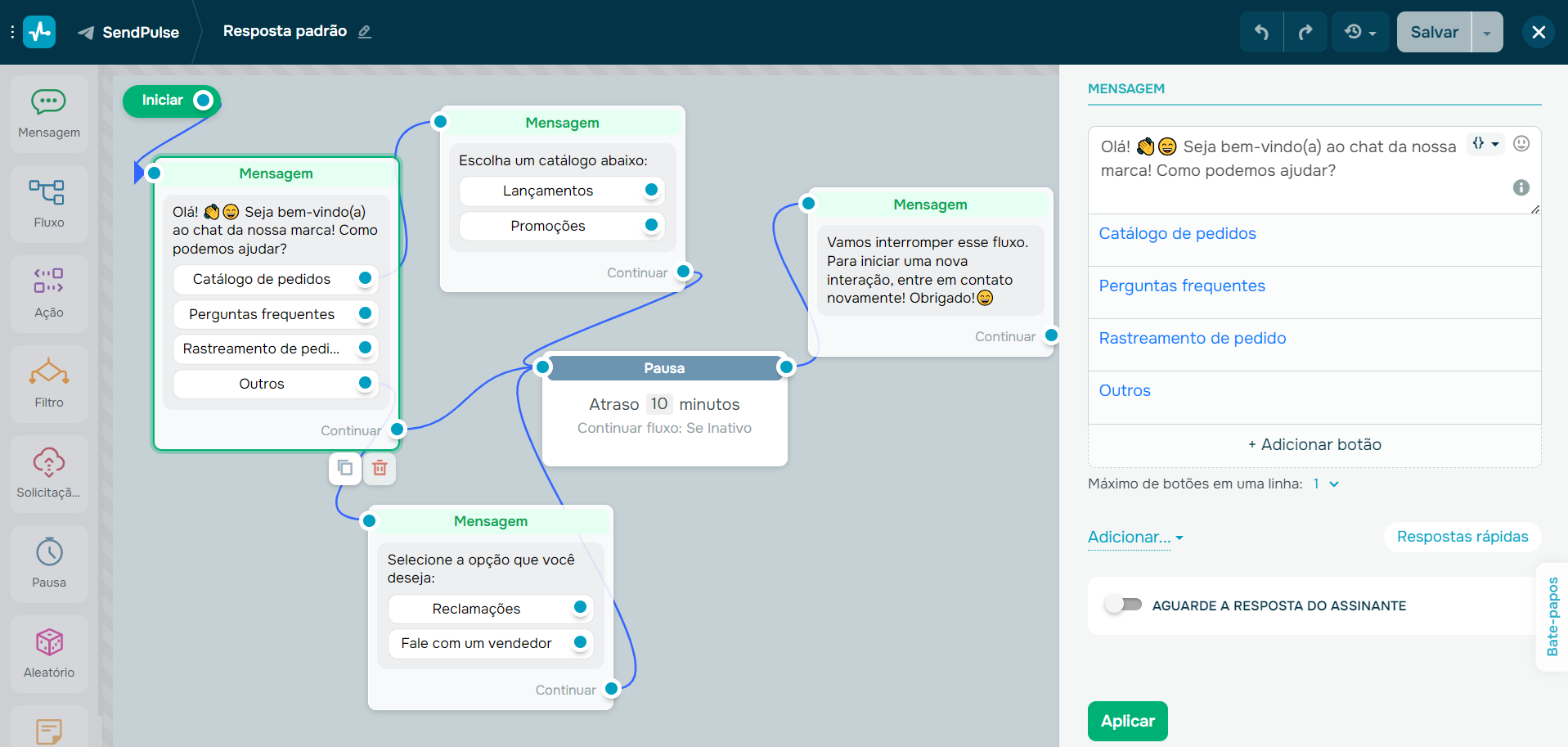Select the Mensagem element in the sidebar
Viewport: 1568px width, 747px height.
[48, 113]
